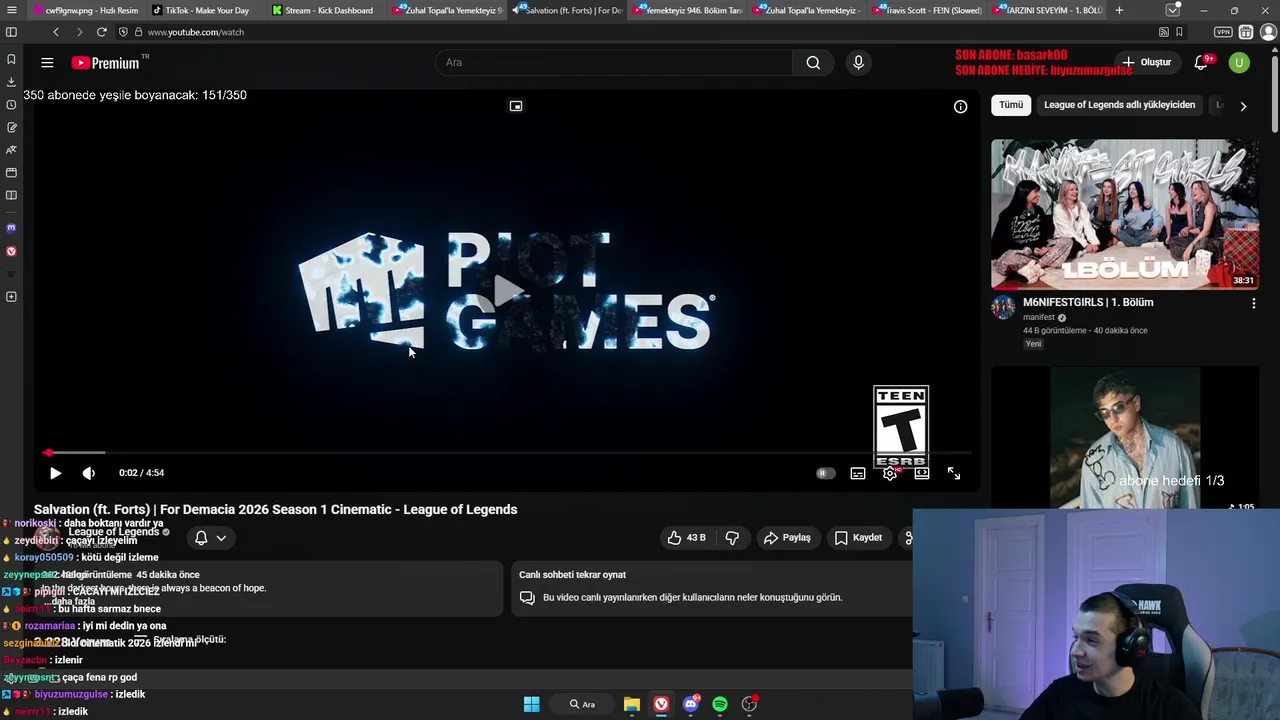Open video info card icon
1280x720 pixels.
pyautogui.click(x=960, y=107)
